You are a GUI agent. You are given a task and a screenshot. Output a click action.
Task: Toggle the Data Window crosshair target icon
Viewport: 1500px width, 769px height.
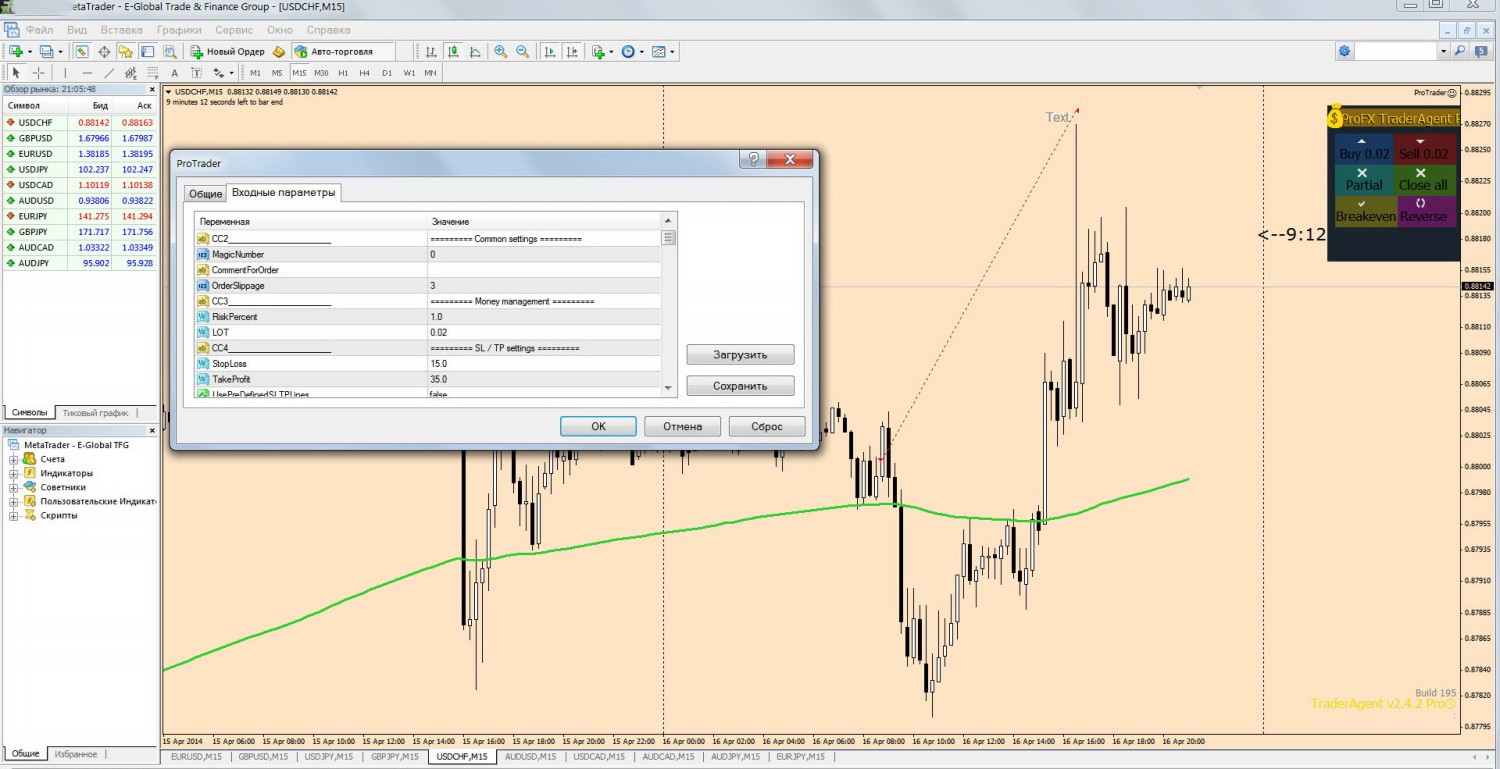104,51
